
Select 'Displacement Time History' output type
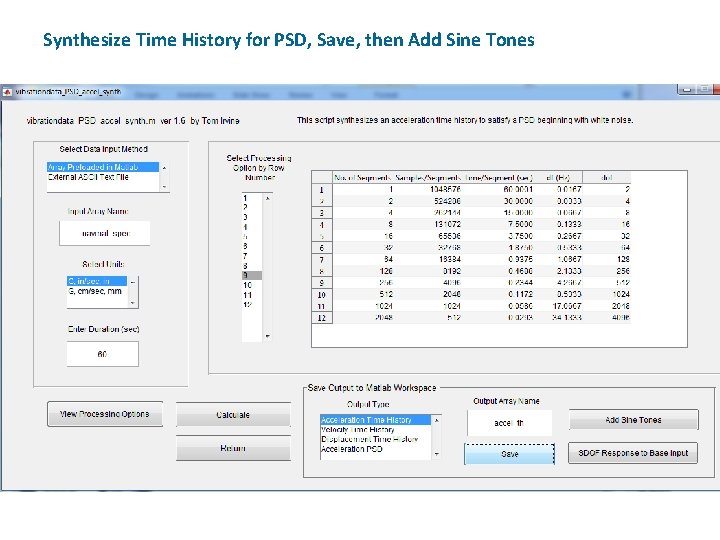click(x=375, y=439)
